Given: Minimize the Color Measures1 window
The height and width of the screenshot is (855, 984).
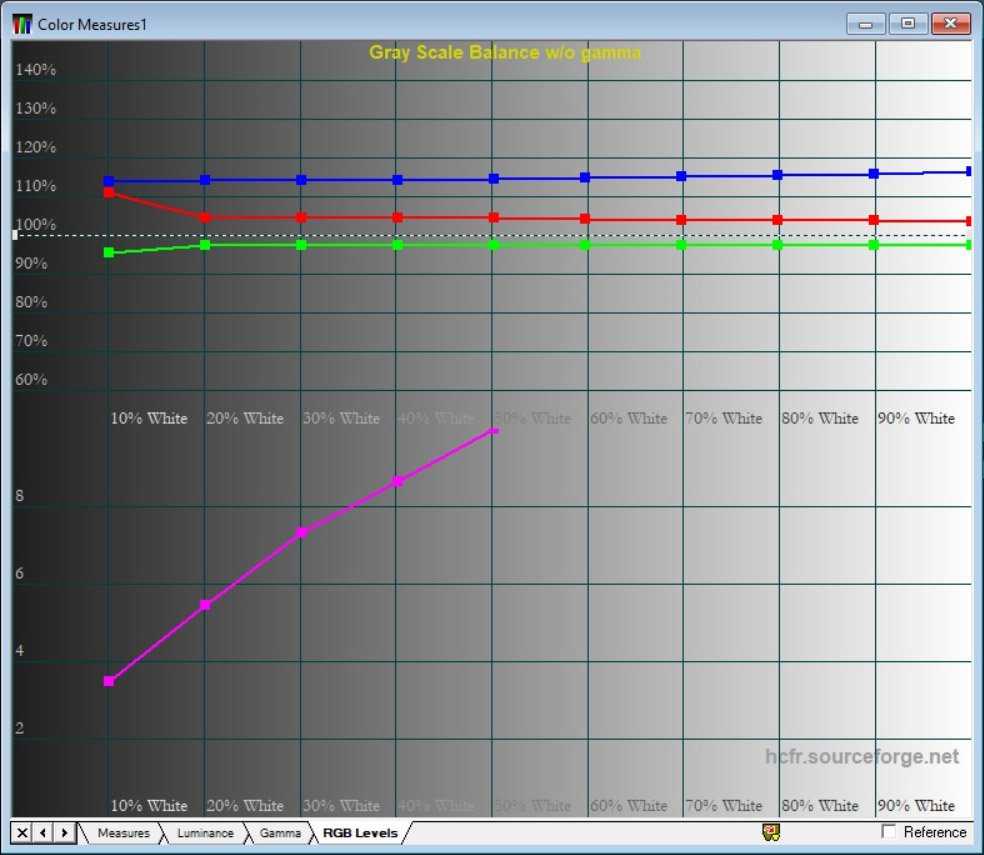Looking at the screenshot, I should pos(866,23).
